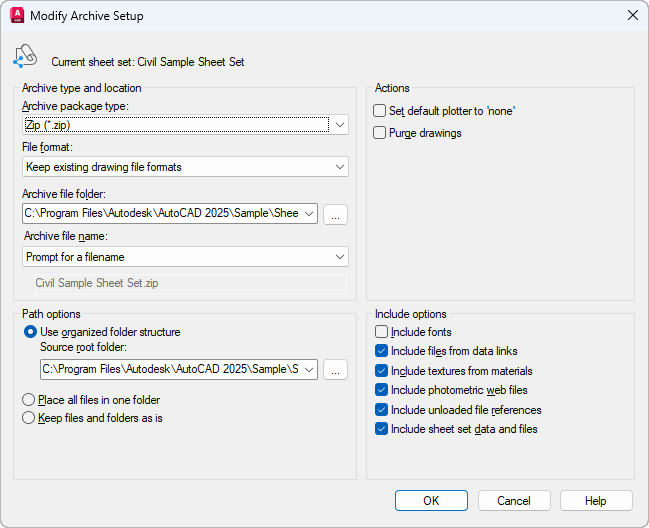Click the sheet set icon beside current sheet set
Viewport: 649px width, 528px height.
point(25,58)
